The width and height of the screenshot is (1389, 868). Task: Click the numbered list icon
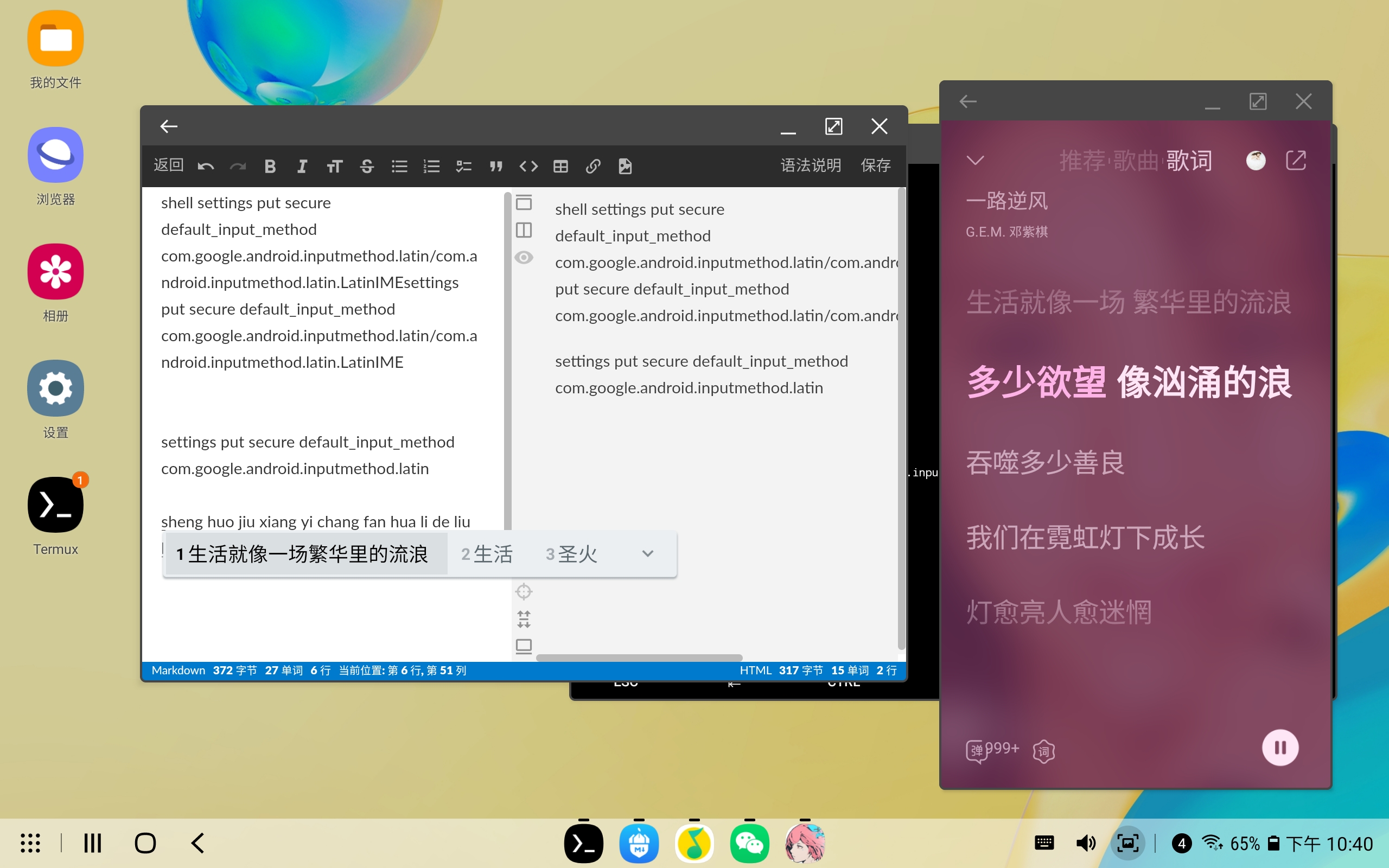tap(431, 166)
